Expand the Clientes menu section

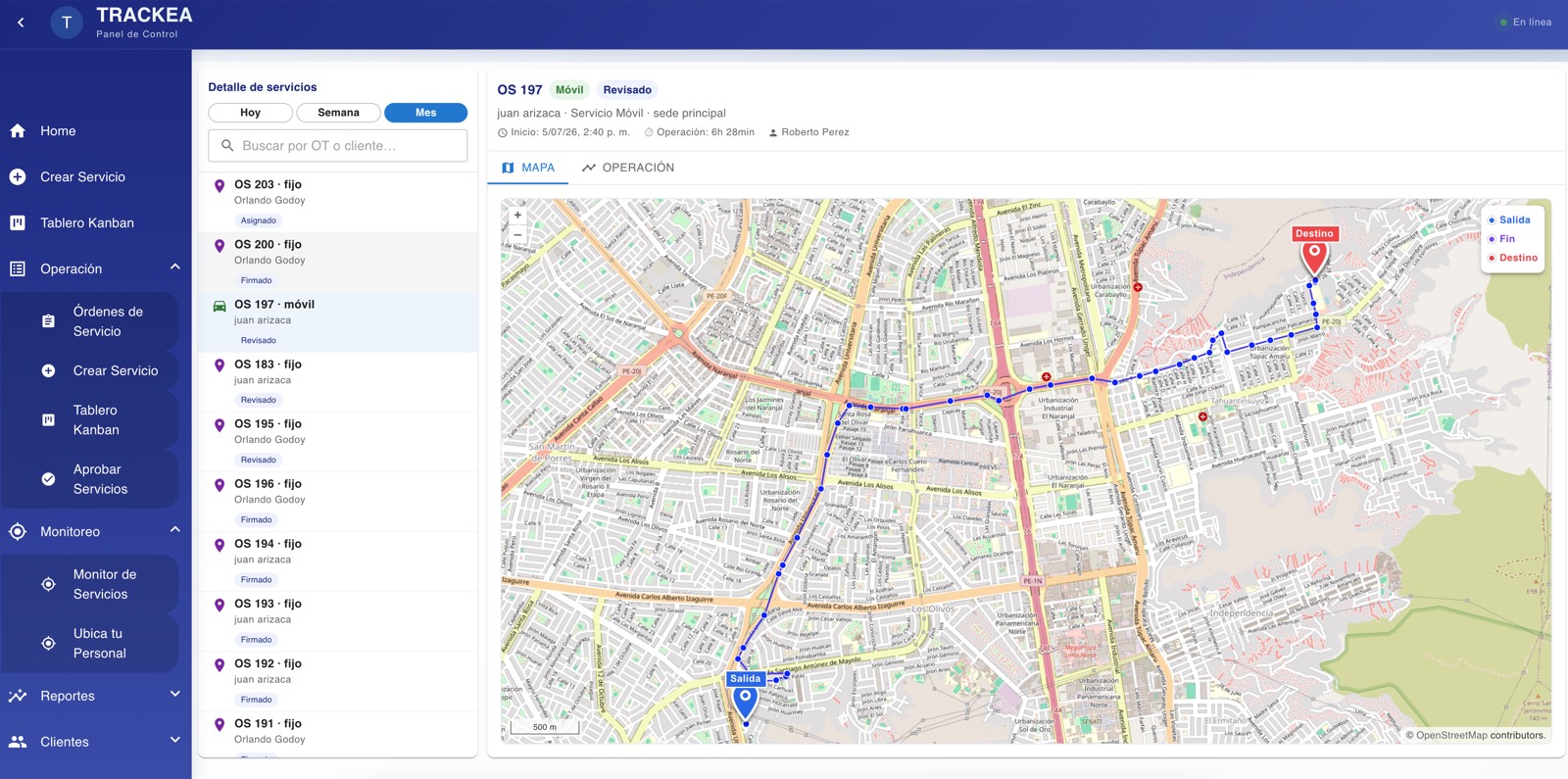(x=175, y=740)
